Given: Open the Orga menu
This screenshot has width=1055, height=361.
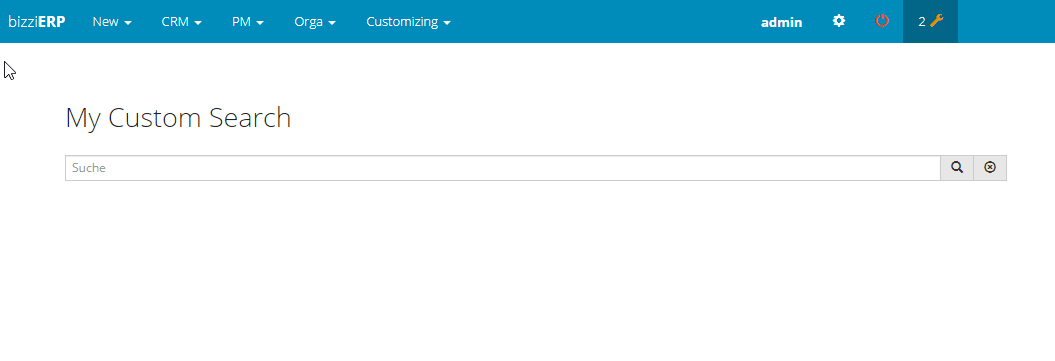Looking at the screenshot, I should click(315, 22).
